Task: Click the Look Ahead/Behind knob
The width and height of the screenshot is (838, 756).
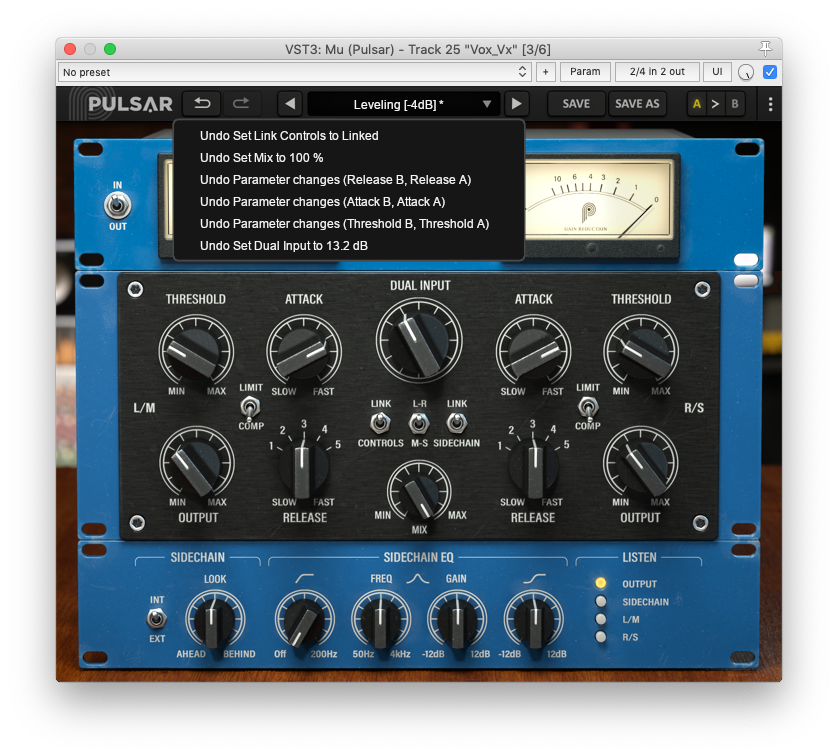Action: click(215, 620)
